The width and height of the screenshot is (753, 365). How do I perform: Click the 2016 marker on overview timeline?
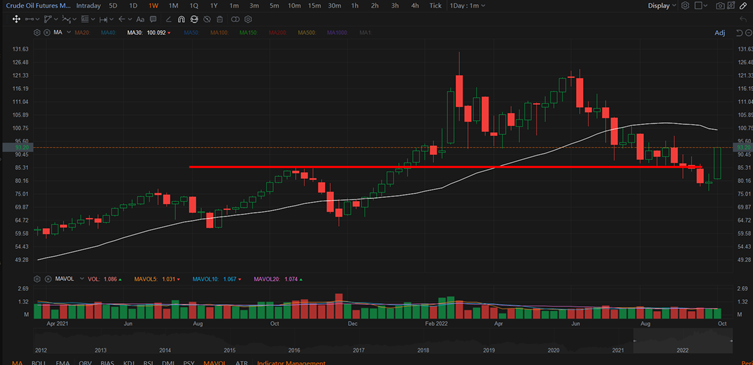pos(294,350)
